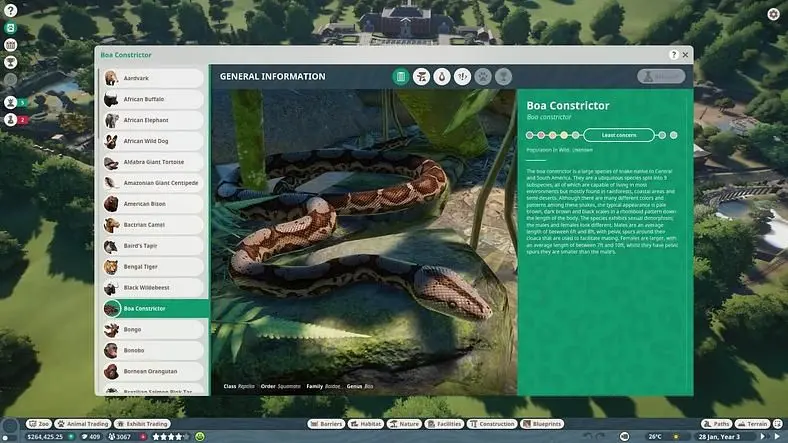Switch to the fun facts tab icon
The width and height of the screenshot is (788, 443).
[462, 77]
